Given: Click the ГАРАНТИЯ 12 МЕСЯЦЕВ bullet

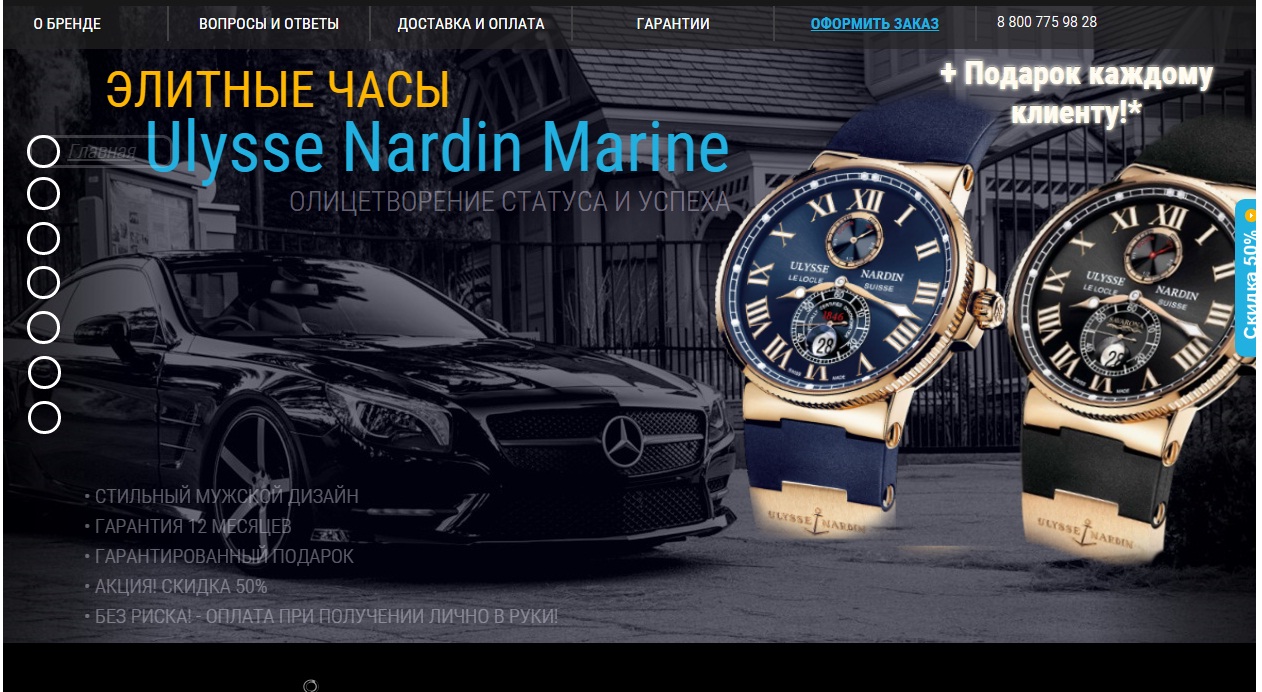Looking at the screenshot, I should (188, 526).
